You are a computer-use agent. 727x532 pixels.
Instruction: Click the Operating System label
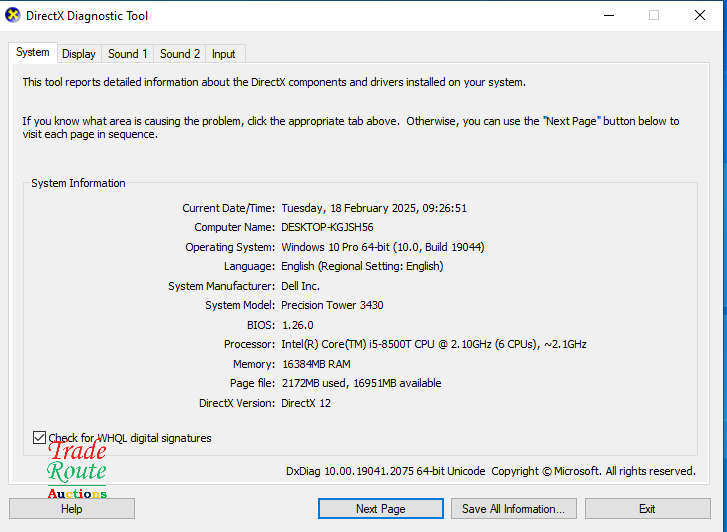(230, 247)
